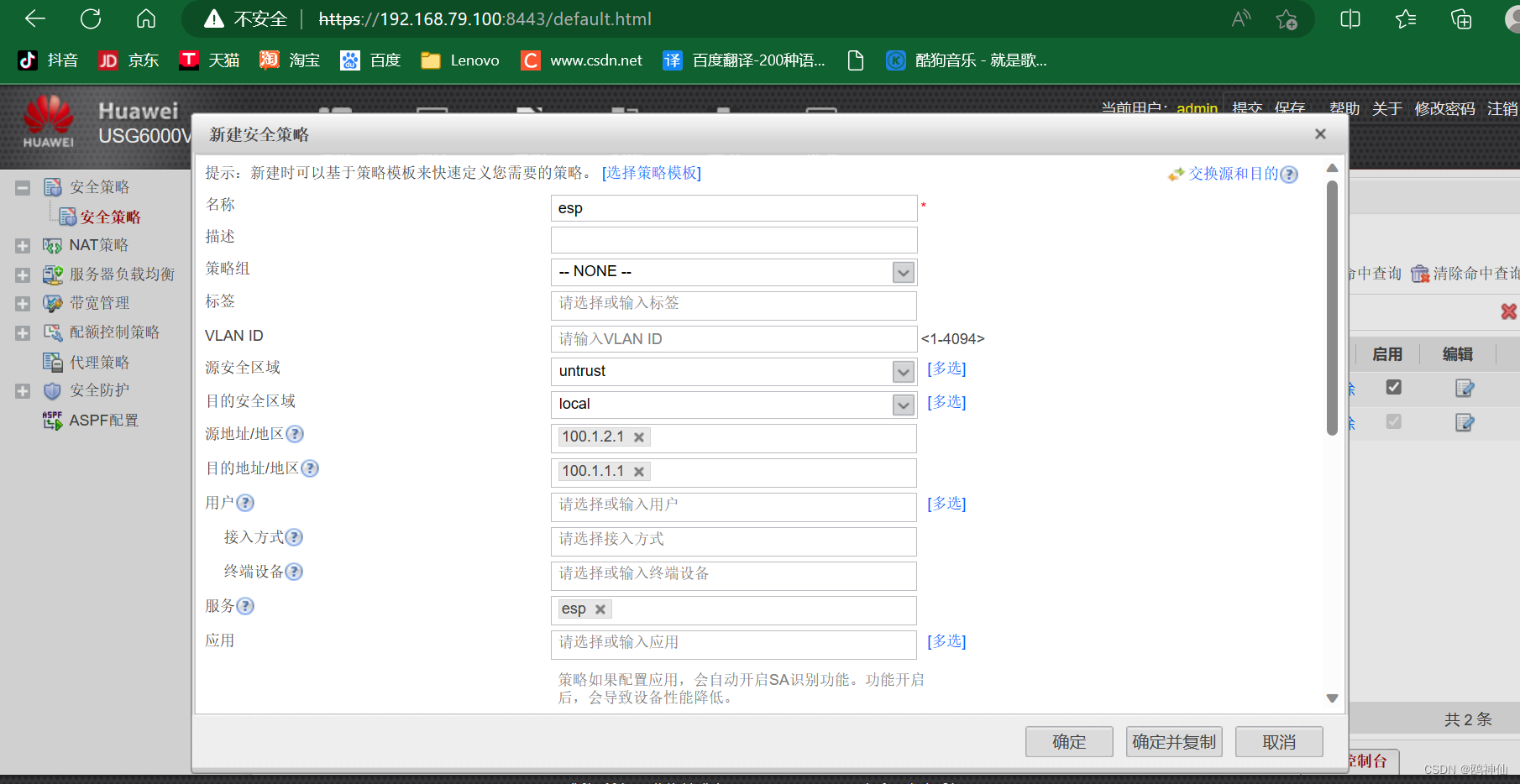Open the 抖音 bookmark
This screenshot has width=1520, height=784.
point(48,60)
